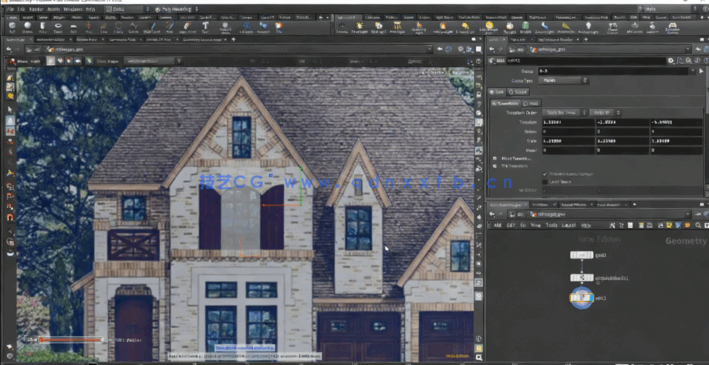Screen dimensions: 709x365
Task: Adjust the orange viewport slider at bottom-left
Action: [71, 339]
